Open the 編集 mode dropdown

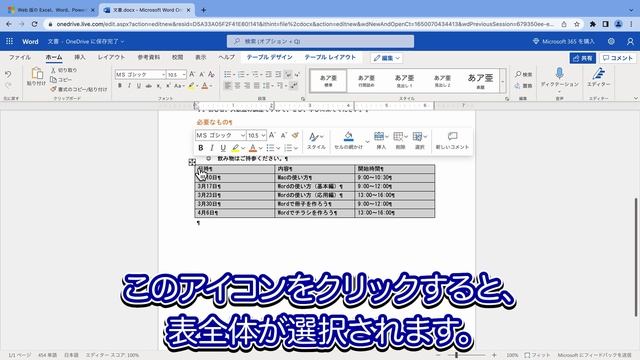tap(387, 58)
